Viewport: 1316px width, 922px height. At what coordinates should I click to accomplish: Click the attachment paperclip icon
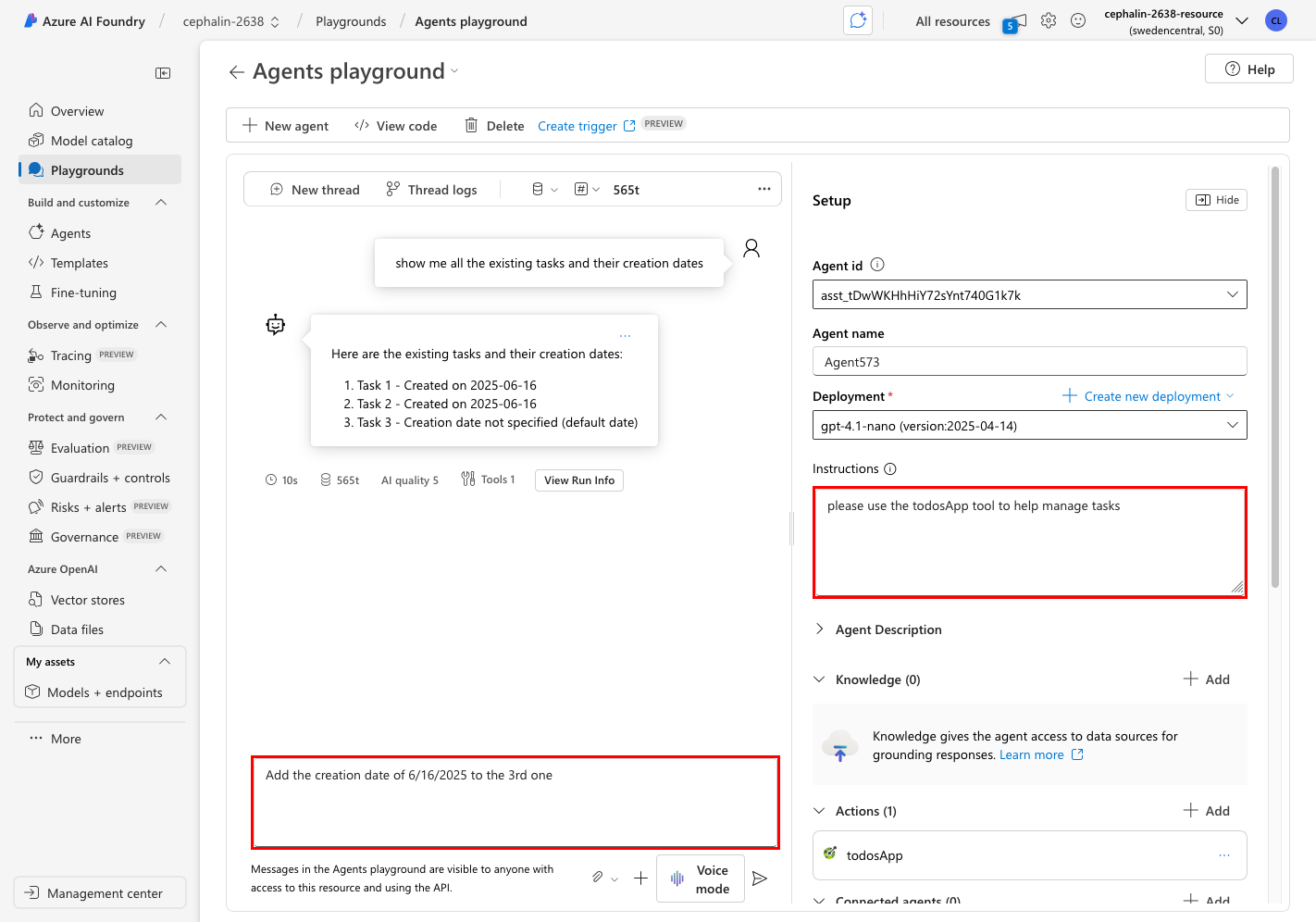point(598,878)
